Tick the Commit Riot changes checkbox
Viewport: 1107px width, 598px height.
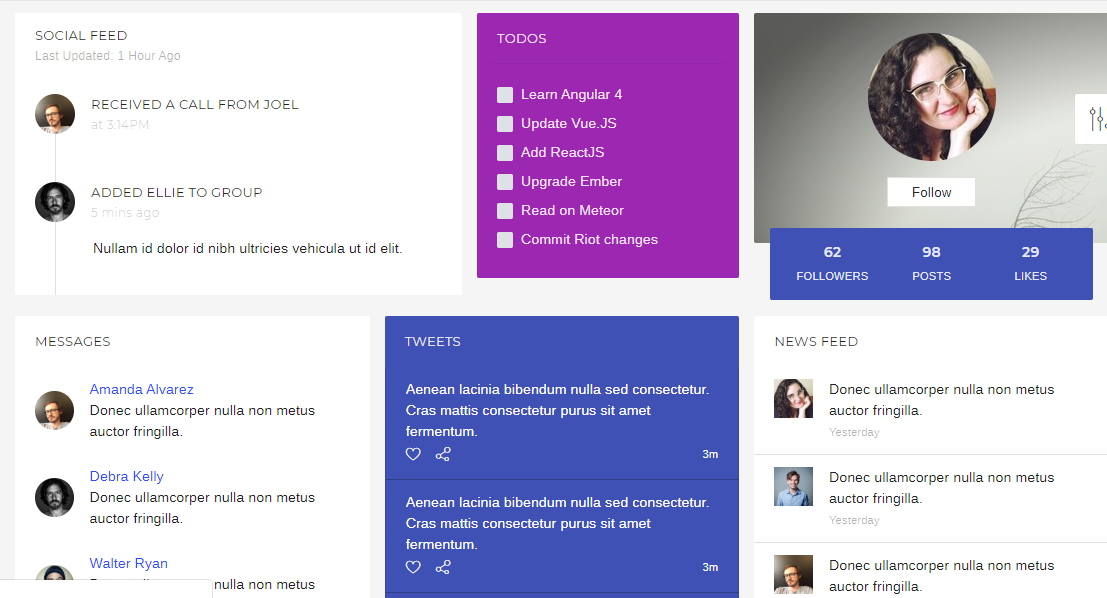[x=505, y=240]
